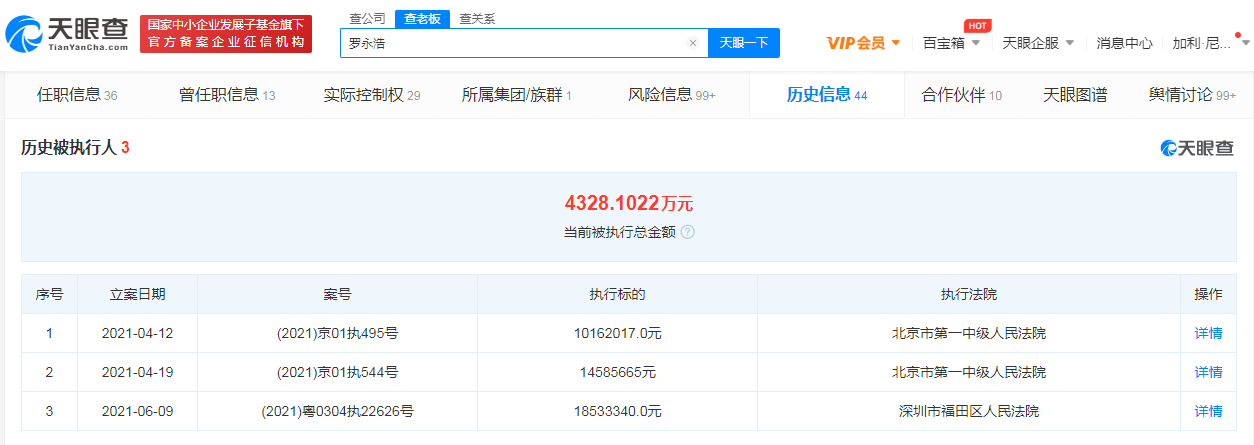Open 详情 for case (2021)京01执495号
This screenshot has width=1254, height=445.
click(1208, 333)
